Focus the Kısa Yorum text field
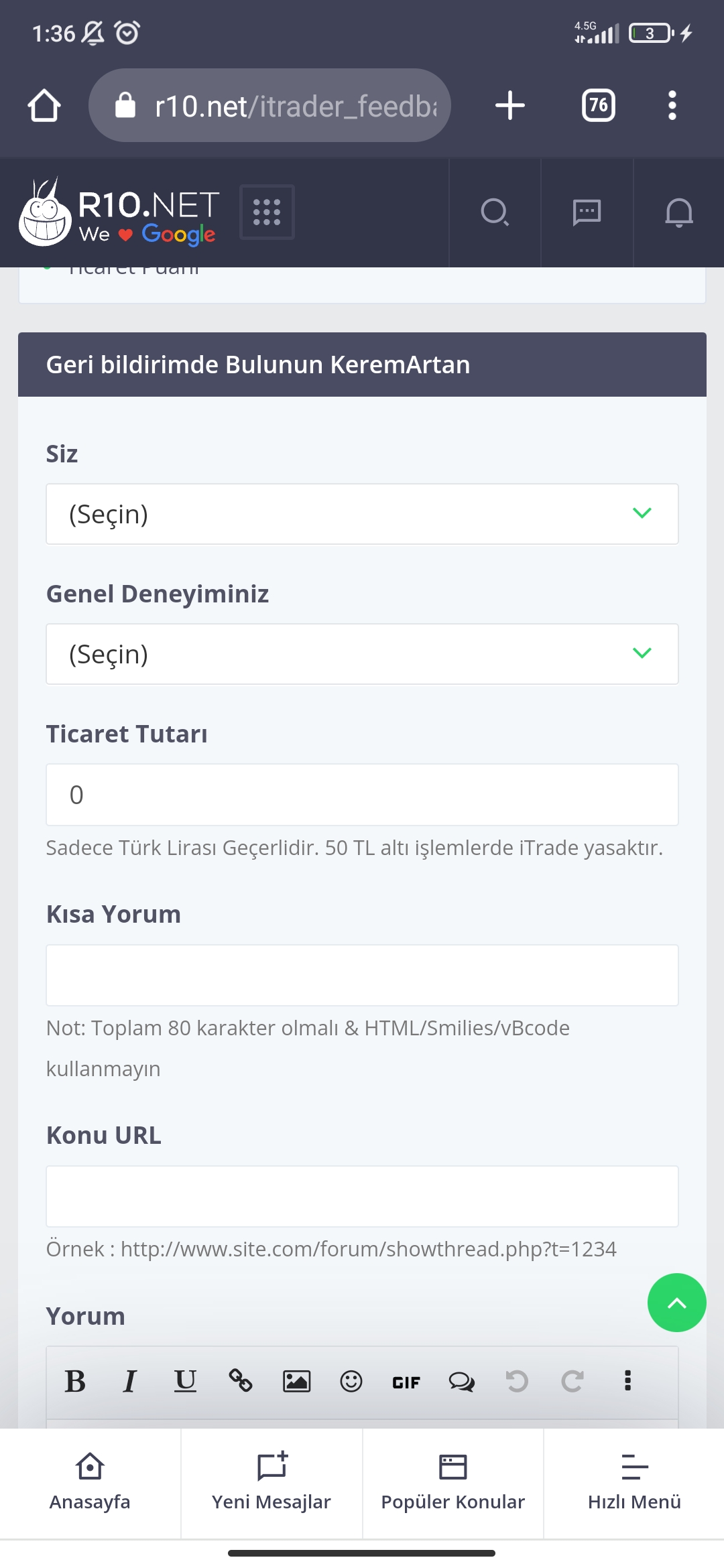This screenshot has height=1568, width=724. tap(362, 975)
